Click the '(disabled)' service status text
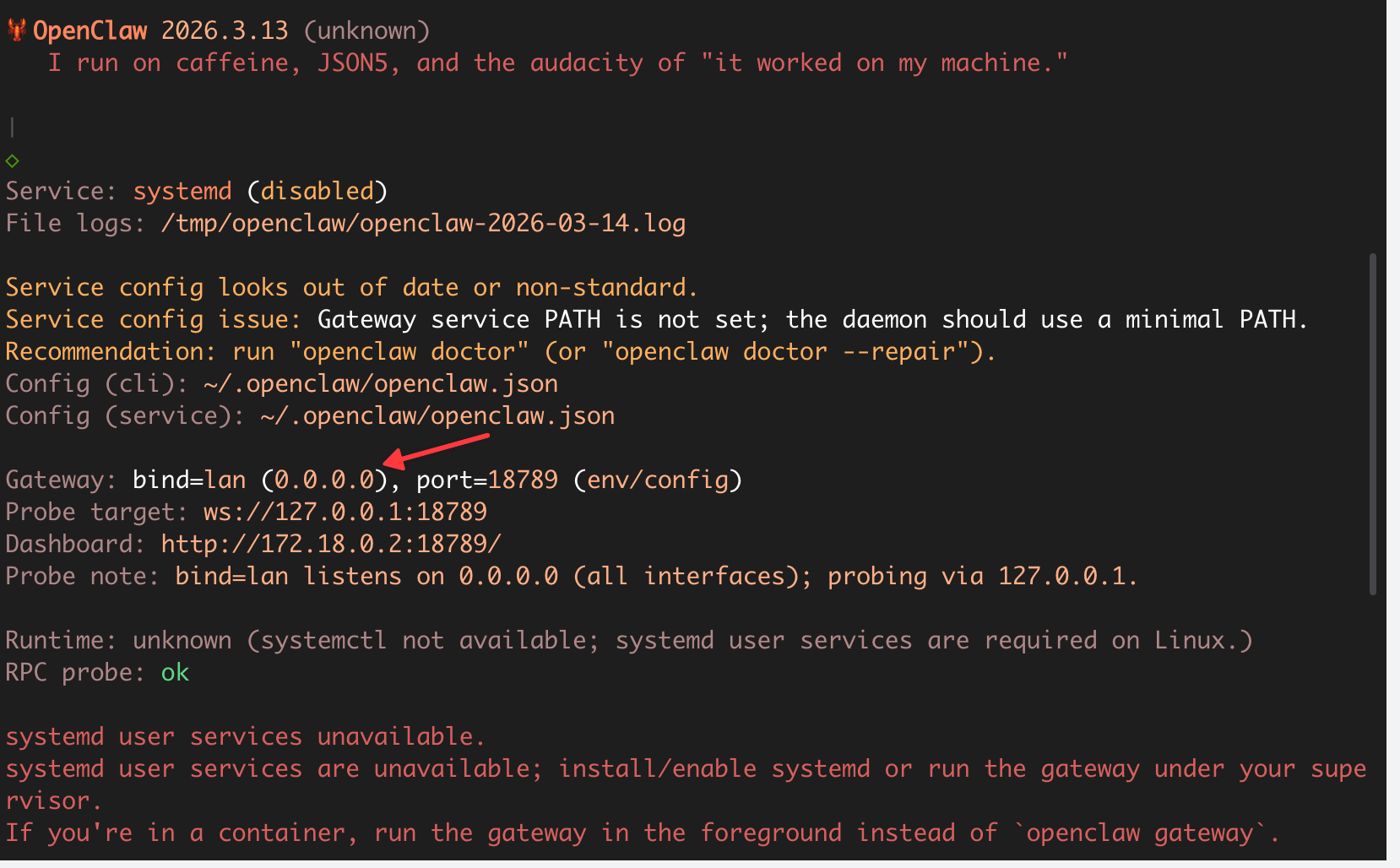The image size is (1400, 868). [317, 192]
